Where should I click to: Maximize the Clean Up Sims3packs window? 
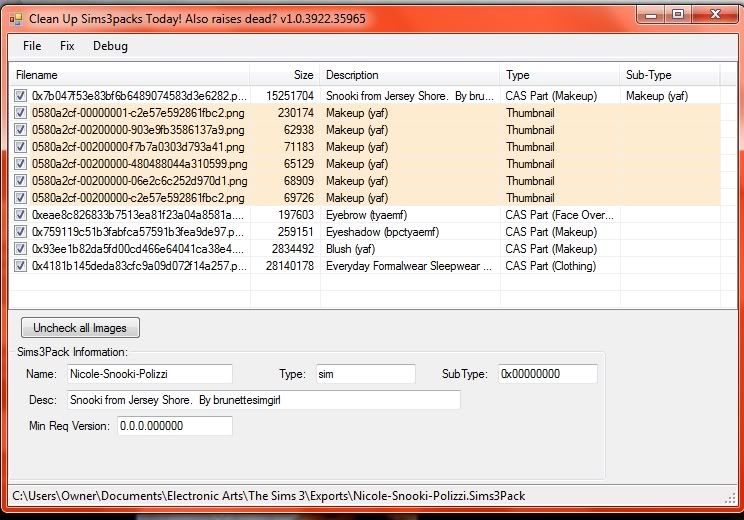coord(678,15)
